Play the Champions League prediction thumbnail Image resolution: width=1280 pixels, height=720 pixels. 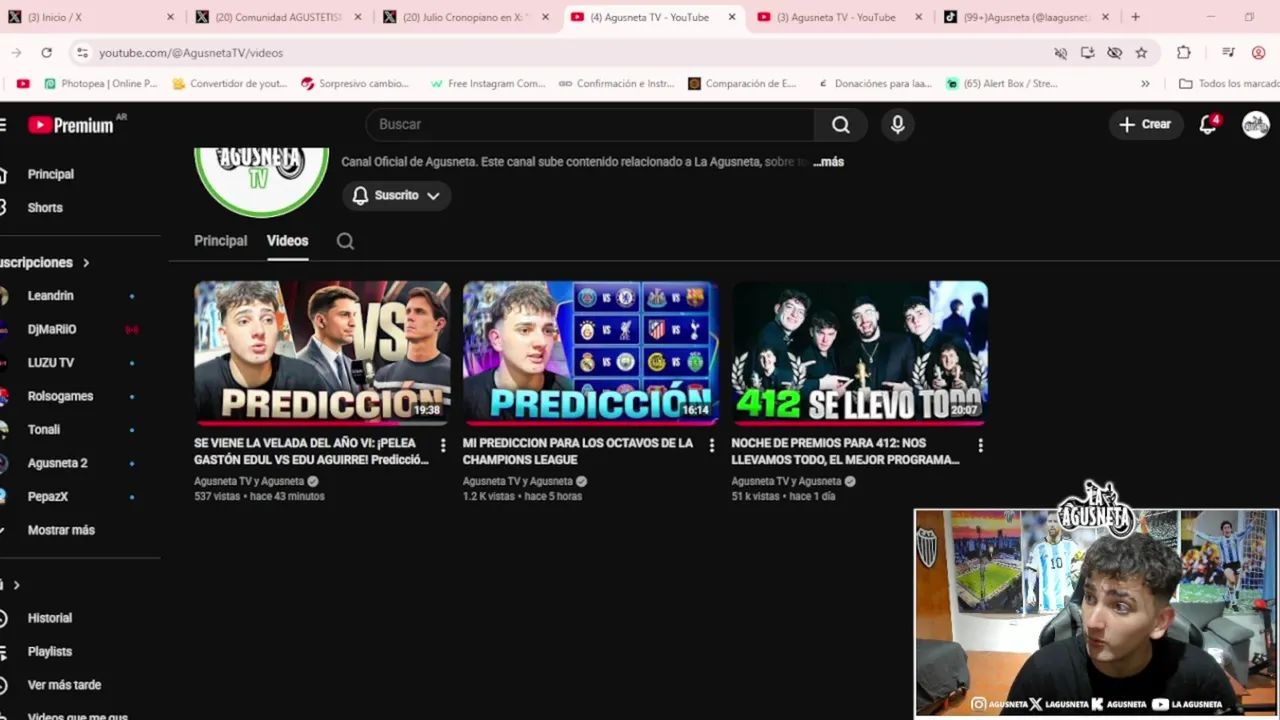click(x=590, y=353)
